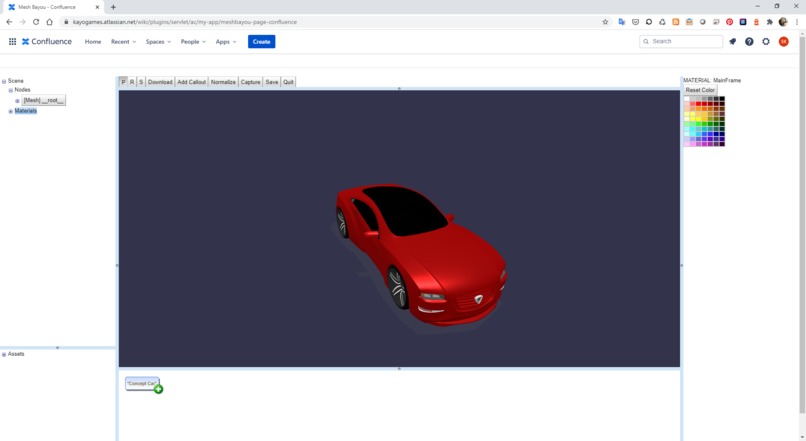Screen dimensions: 806x441
Task: Expand the [Mesh] __root__ node
Action: 17,101
